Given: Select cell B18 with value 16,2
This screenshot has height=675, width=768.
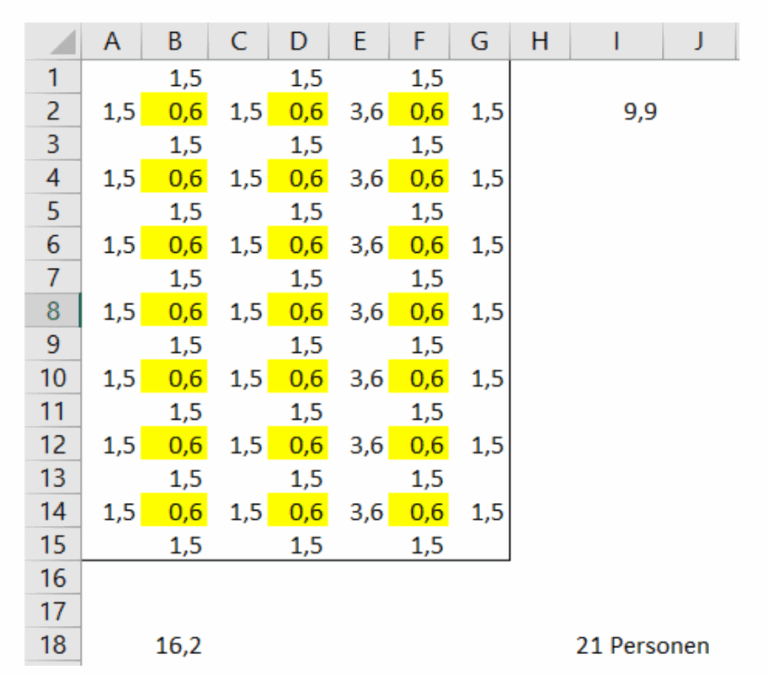Looking at the screenshot, I should [179, 646].
